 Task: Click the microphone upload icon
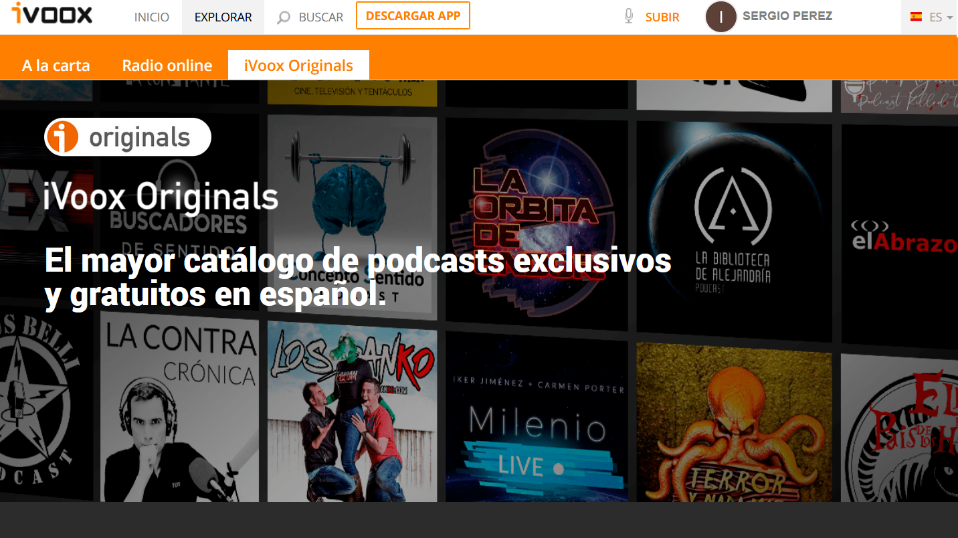tap(629, 16)
